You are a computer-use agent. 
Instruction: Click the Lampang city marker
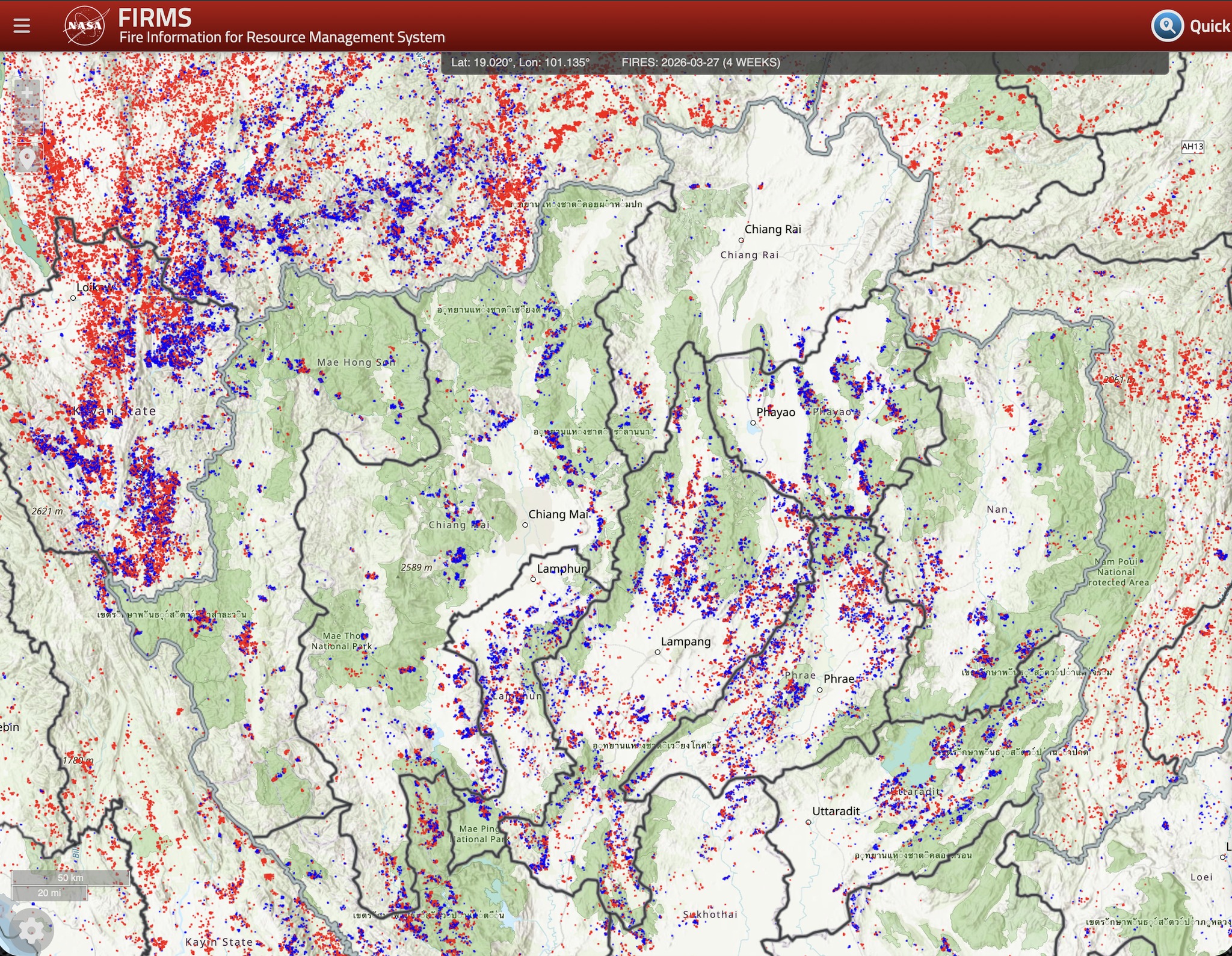pyautogui.click(x=658, y=652)
